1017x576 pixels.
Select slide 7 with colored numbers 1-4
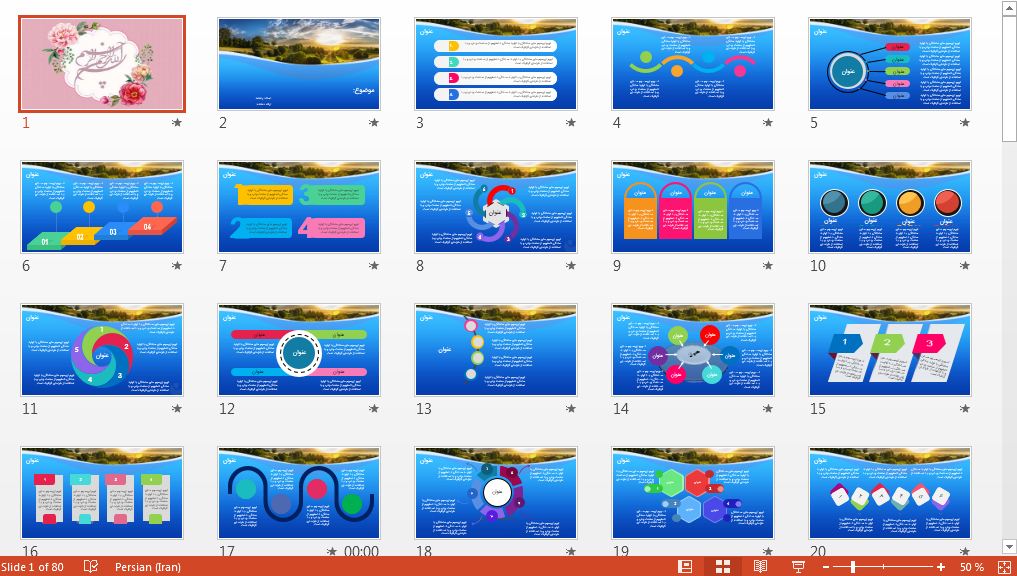click(299, 207)
